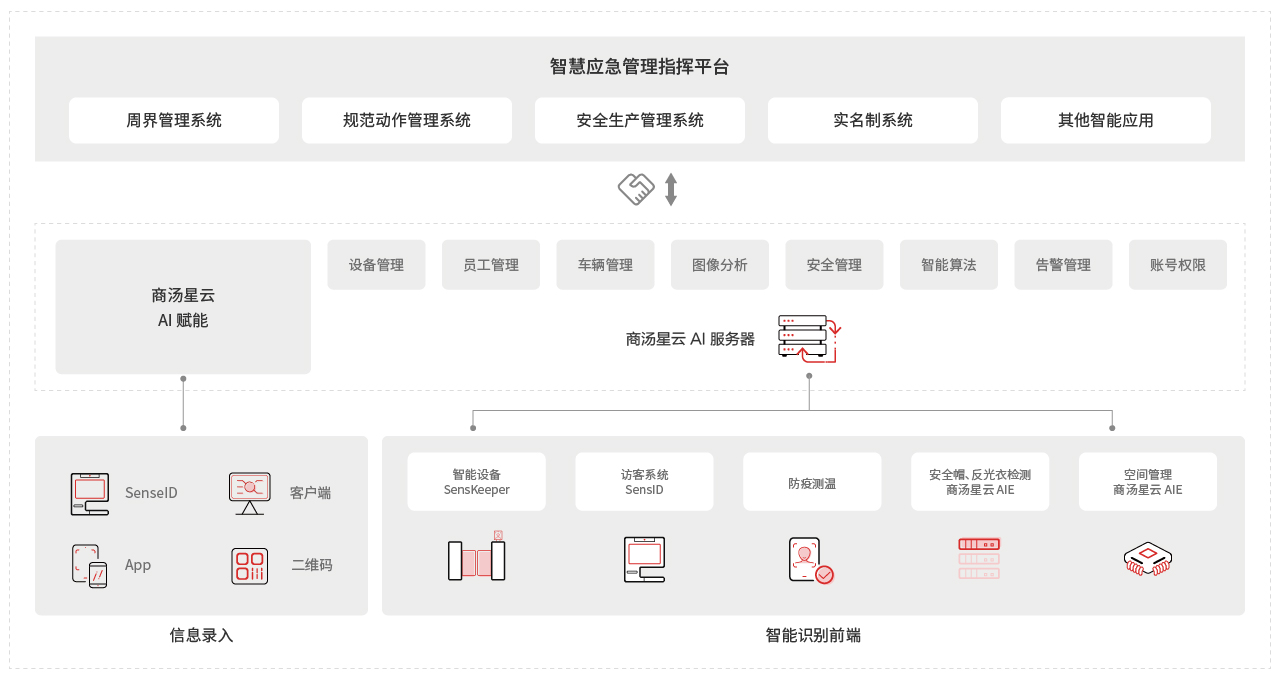Click the 商汤星云 AI 赋能 panel

[x=183, y=307]
